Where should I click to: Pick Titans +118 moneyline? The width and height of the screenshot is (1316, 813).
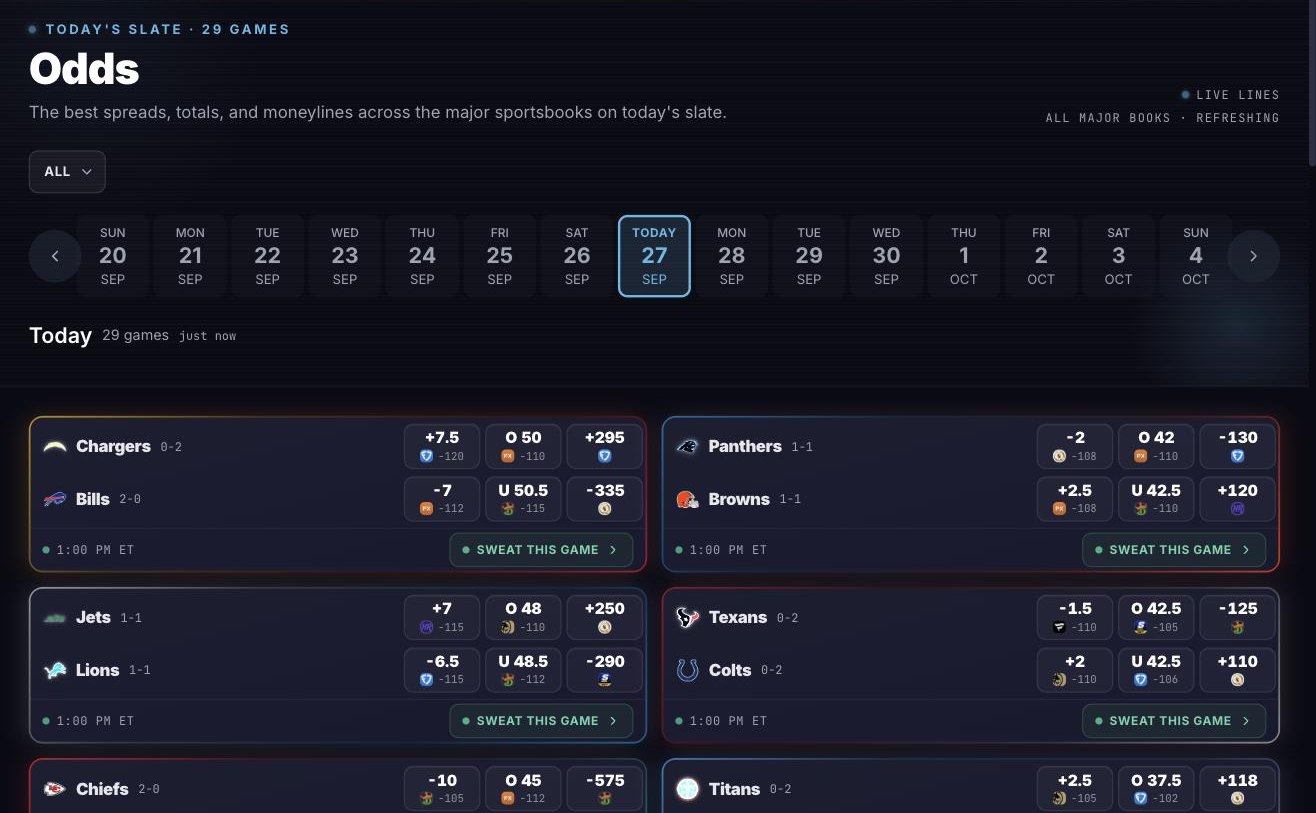[x=1237, y=789]
